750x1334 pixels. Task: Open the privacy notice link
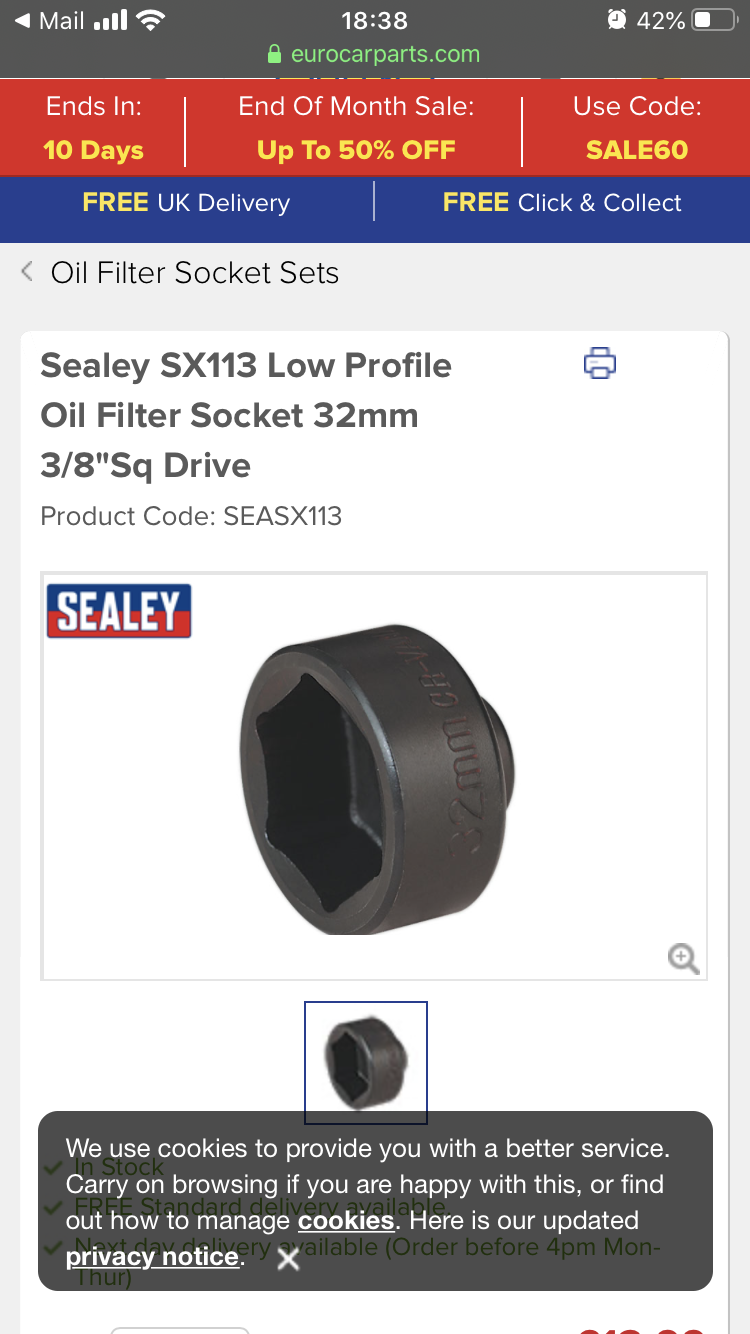point(153,1257)
